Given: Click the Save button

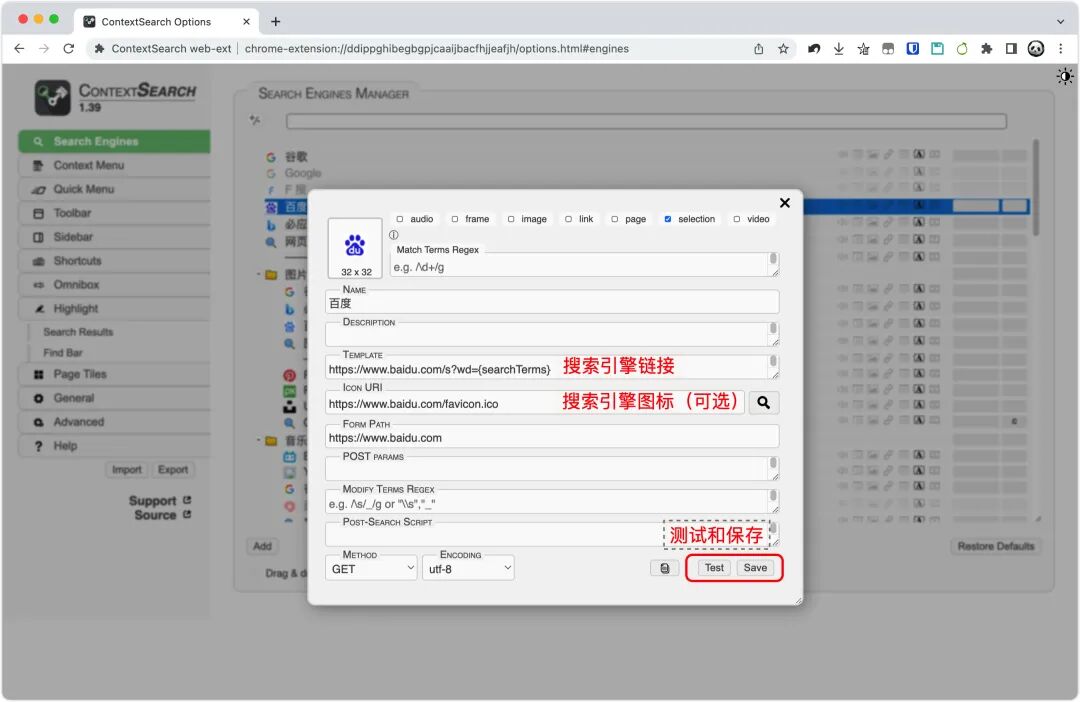Looking at the screenshot, I should coord(755,568).
